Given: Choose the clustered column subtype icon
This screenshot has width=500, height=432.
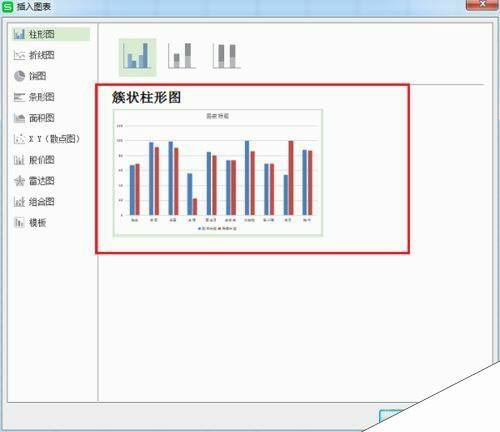Looking at the screenshot, I should coord(137,57).
